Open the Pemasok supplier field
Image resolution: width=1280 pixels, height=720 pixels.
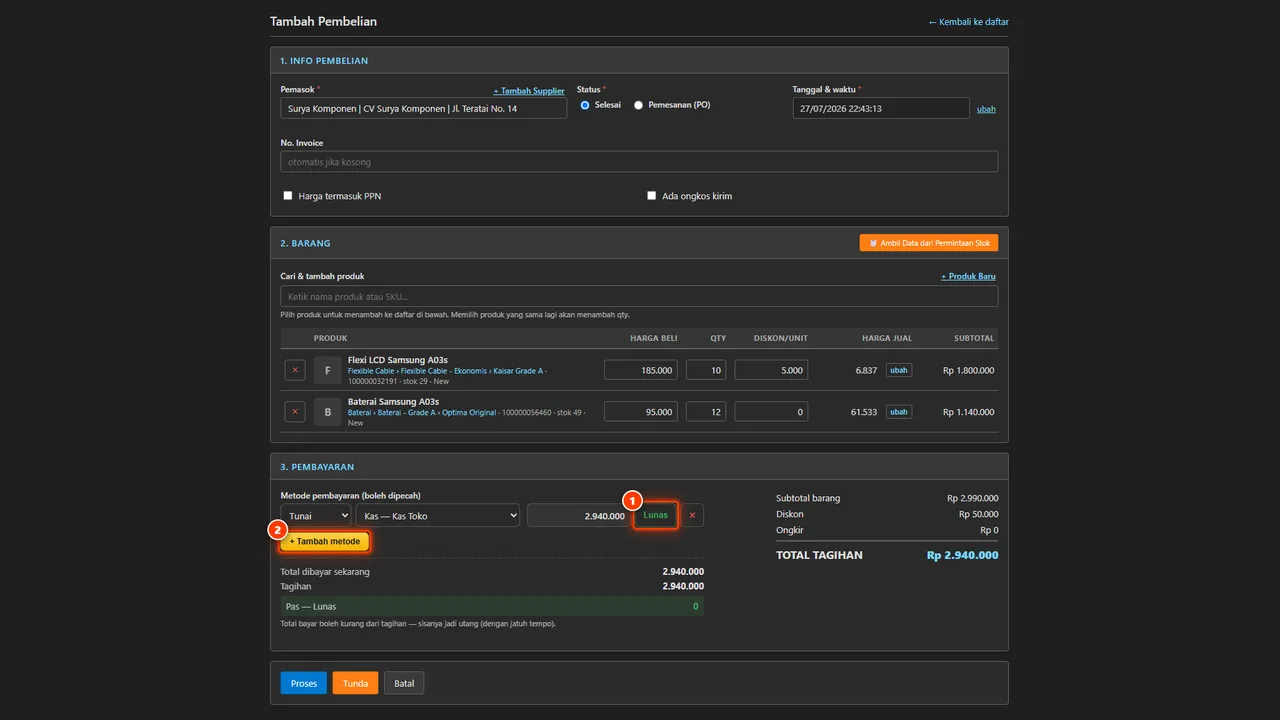424,108
